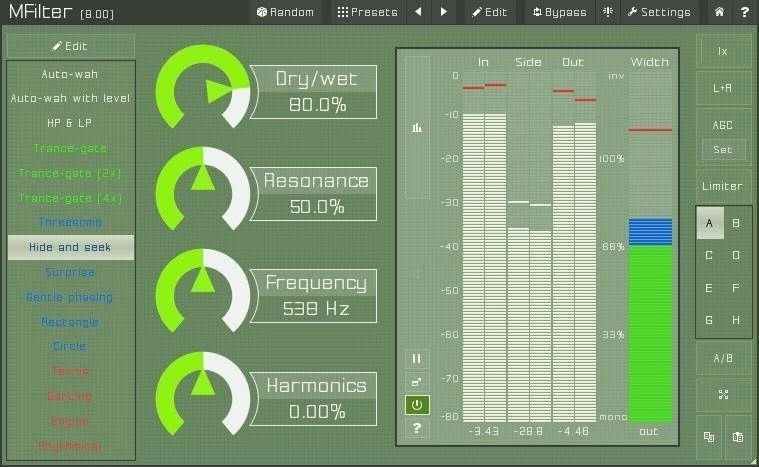
Task: Go to the next preset arrow
Action: (x=444, y=12)
